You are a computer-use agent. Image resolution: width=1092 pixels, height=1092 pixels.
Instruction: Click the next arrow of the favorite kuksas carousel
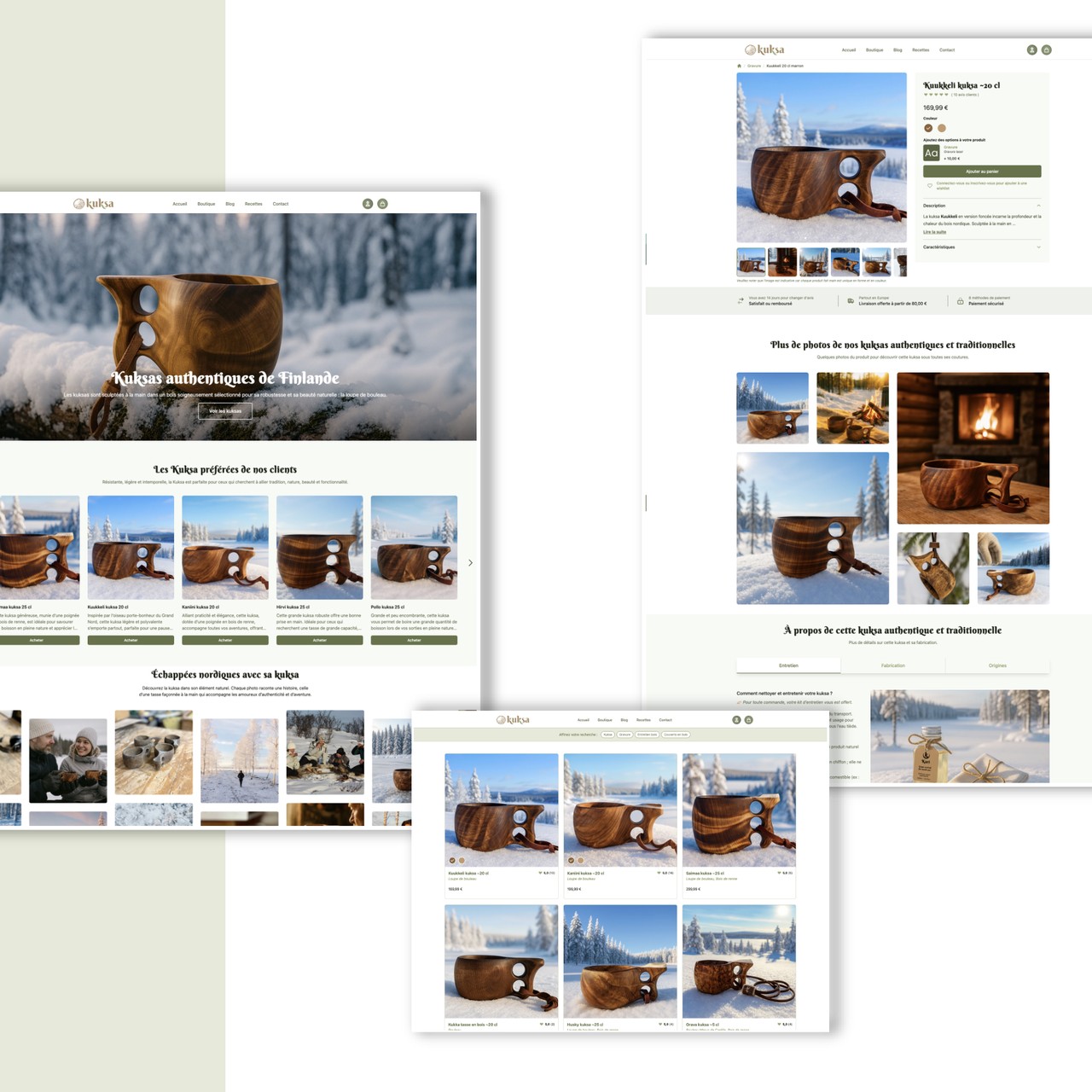click(470, 563)
